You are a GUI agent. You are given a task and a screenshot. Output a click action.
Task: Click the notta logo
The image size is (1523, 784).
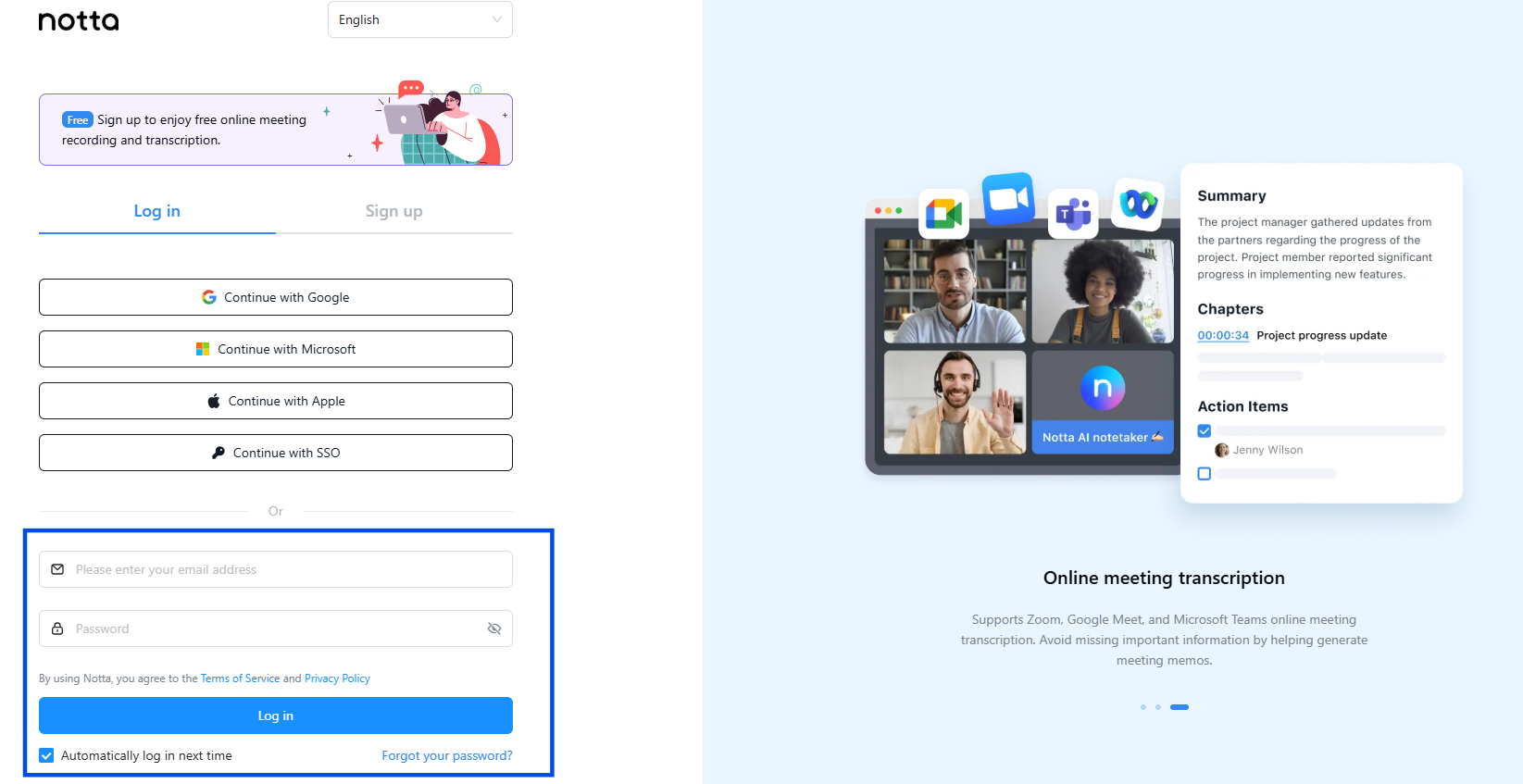[79, 20]
